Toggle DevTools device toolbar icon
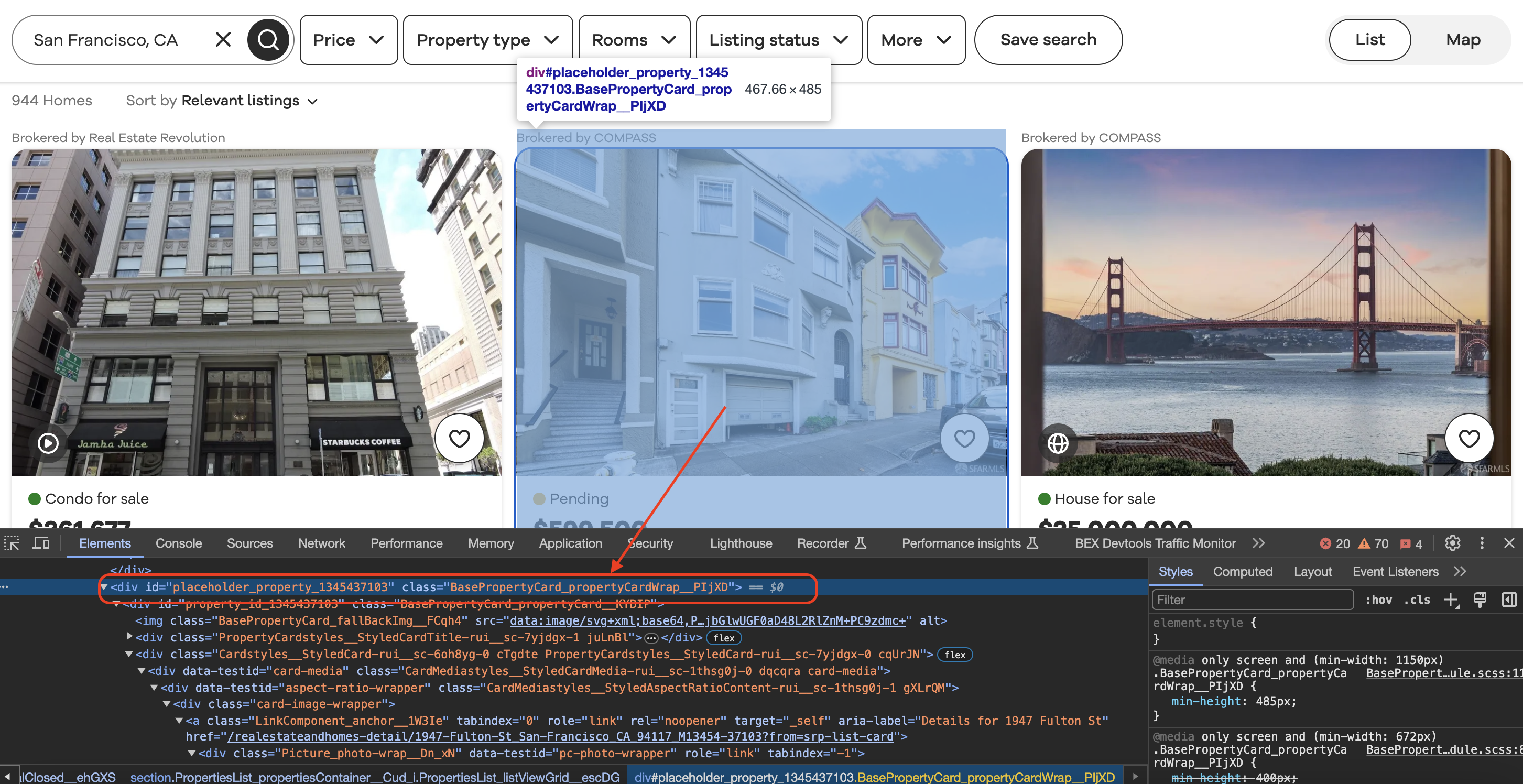 (41, 543)
